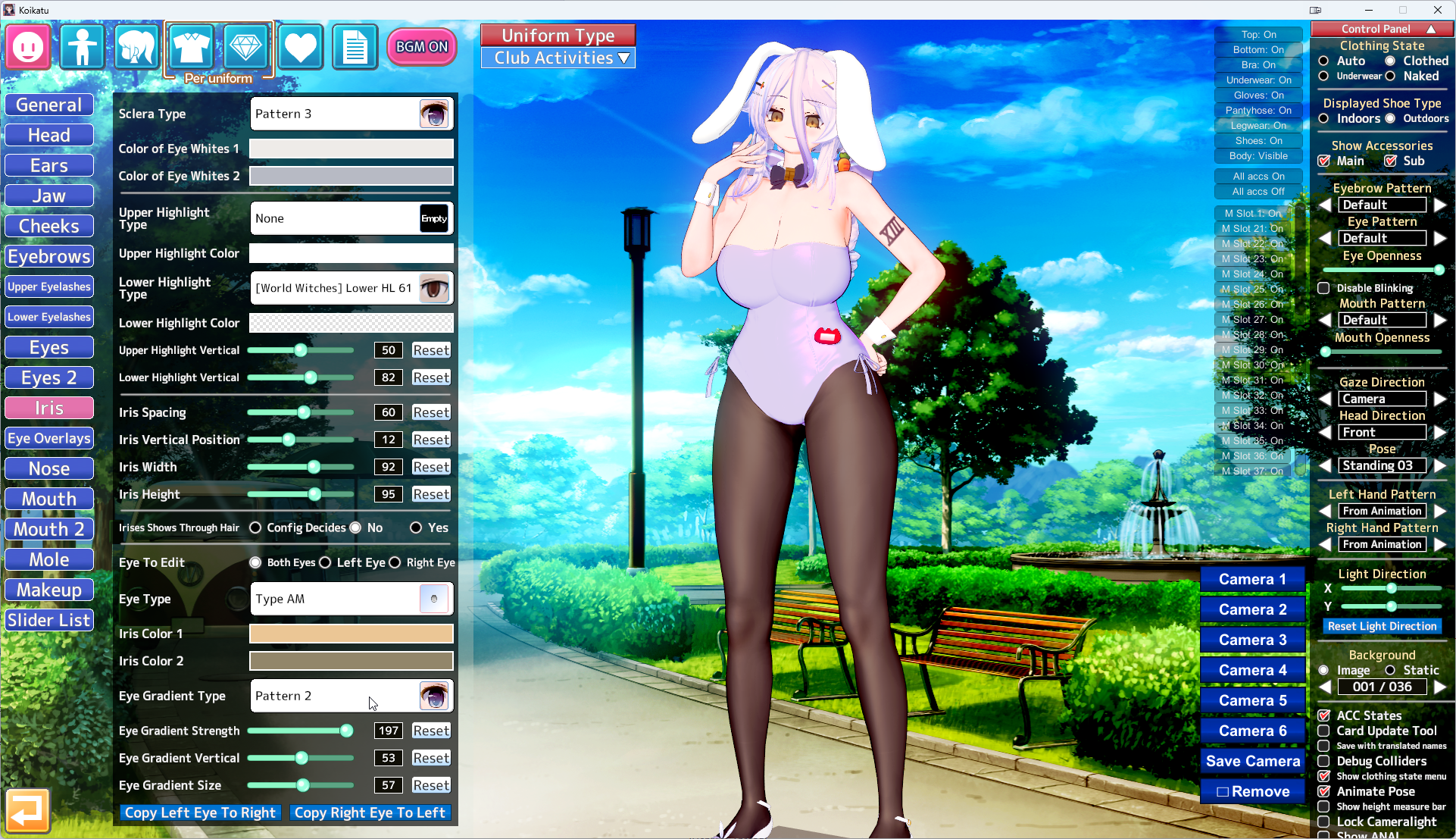Next Eye Pattern right arrow
This screenshot has width=1456, height=839.
click(1440, 238)
